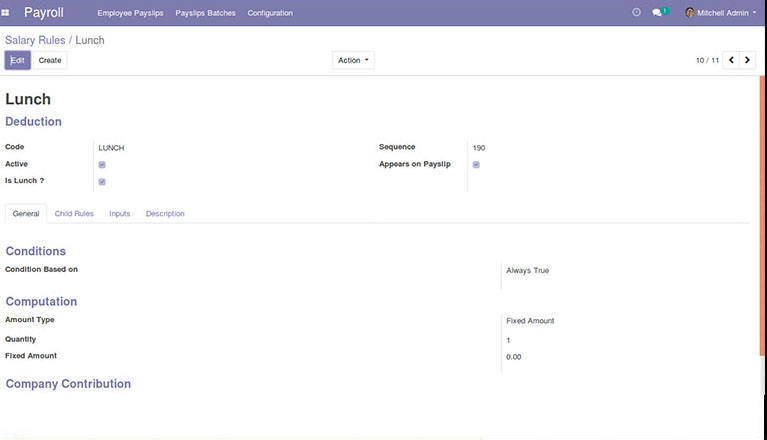Open the apps grid menu icon
This screenshot has width=767, height=440.
[5, 13]
